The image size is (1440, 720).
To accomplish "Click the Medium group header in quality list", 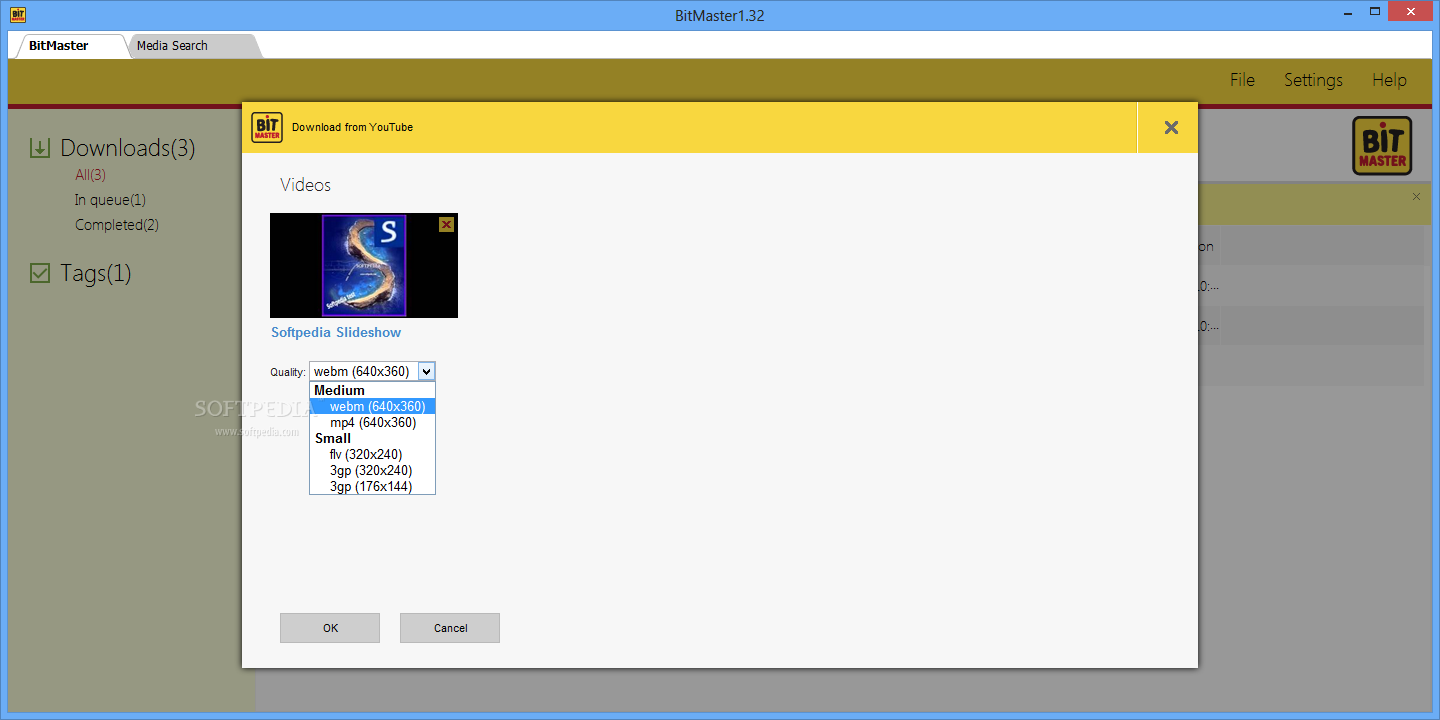I will click(372, 390).
